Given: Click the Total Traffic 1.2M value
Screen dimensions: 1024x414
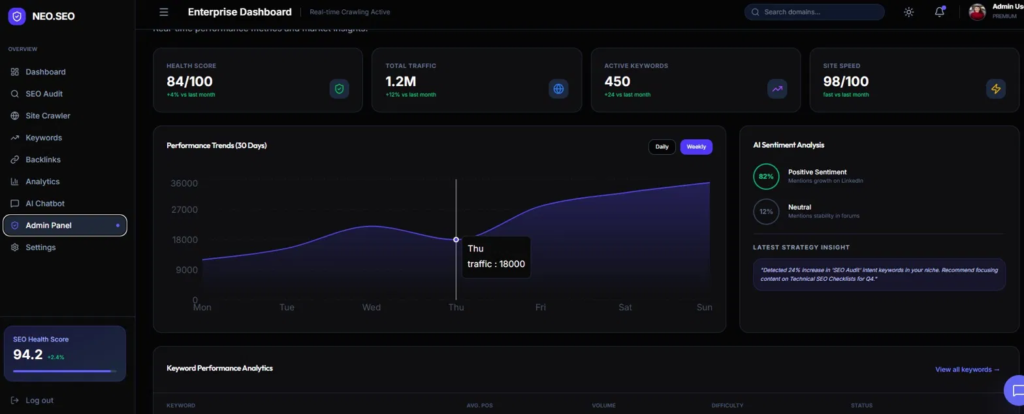Looking at the screenshot, I should tap(400, 82).
